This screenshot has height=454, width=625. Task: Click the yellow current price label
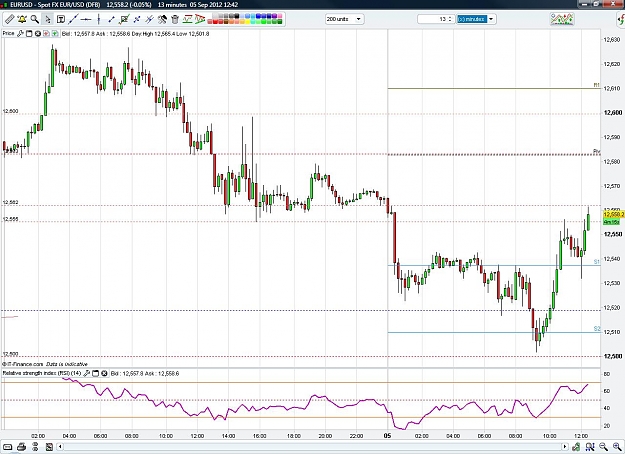(613, 214)
